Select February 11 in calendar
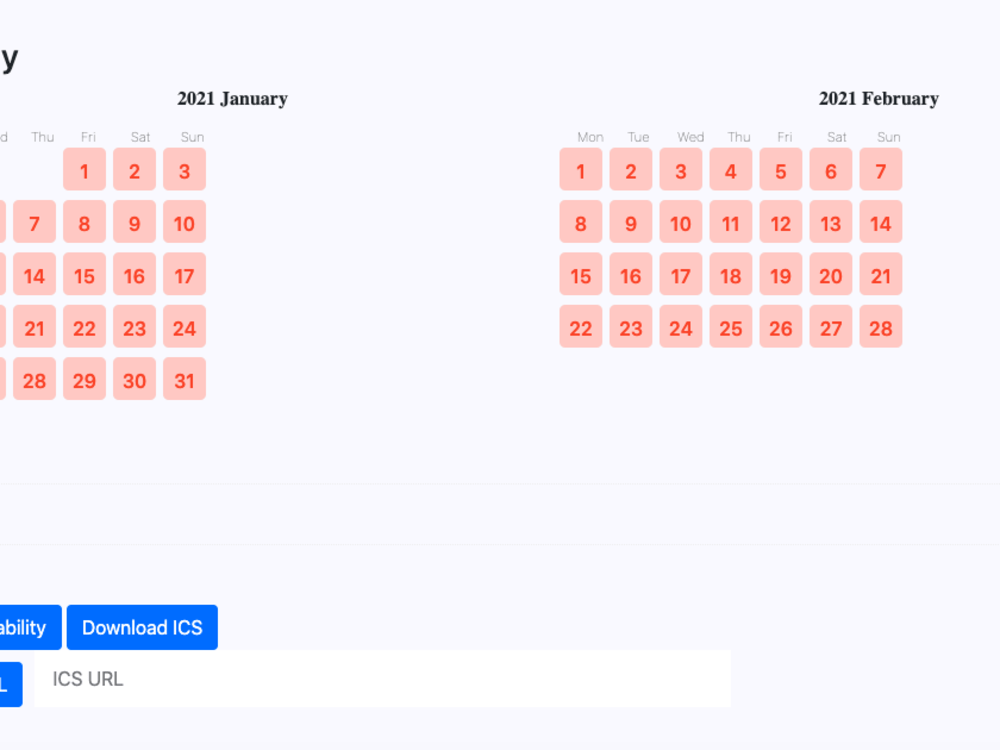 click(x=731, y=222)
